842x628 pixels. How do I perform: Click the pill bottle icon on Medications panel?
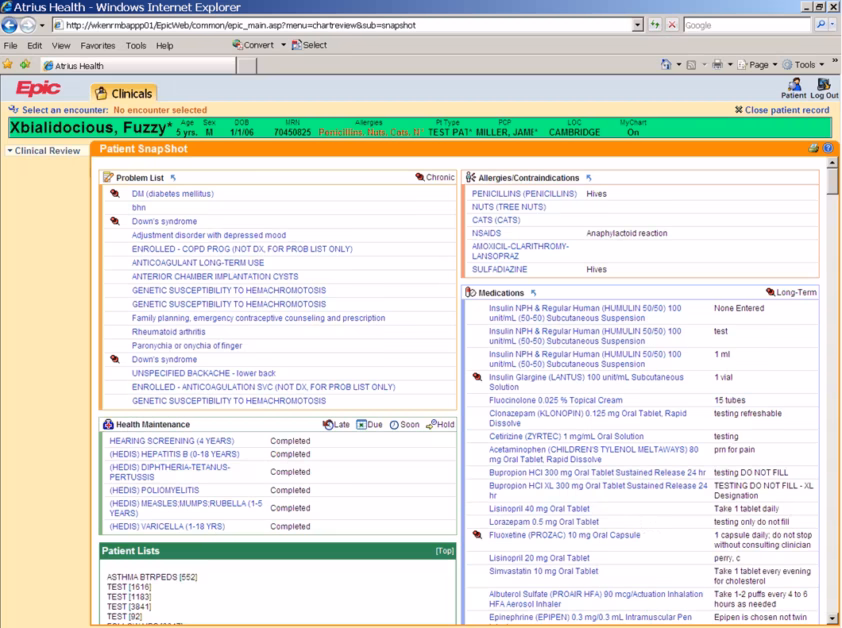pos(468,292)
